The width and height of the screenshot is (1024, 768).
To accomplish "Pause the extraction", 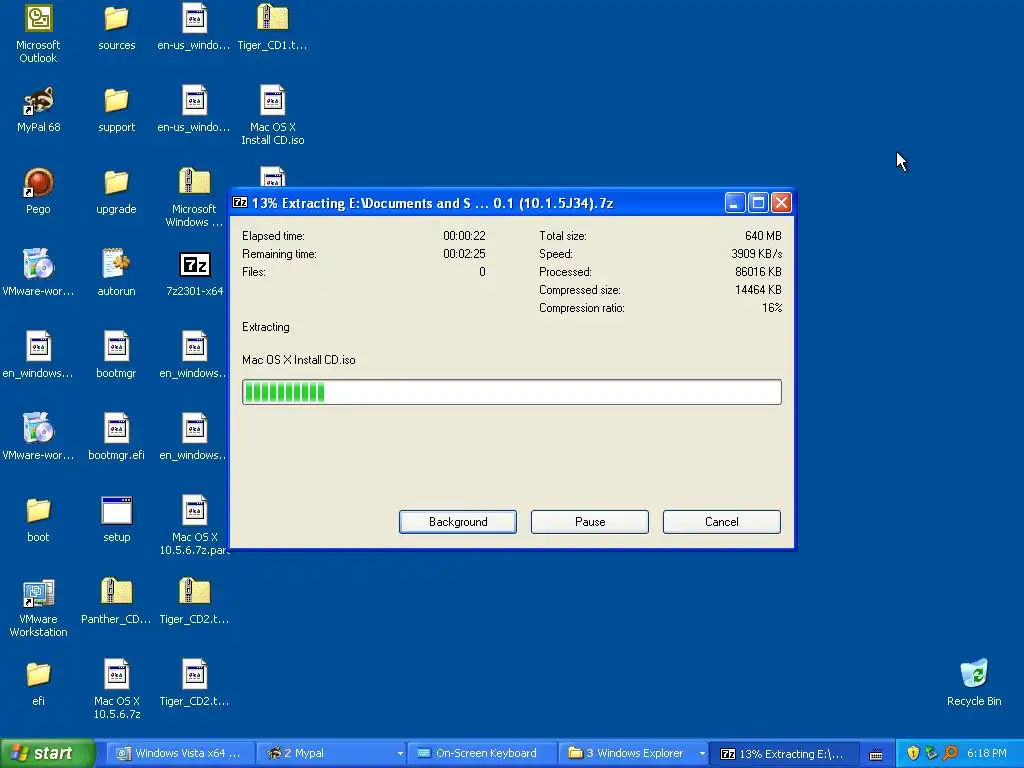I will [x=590, y=522].
